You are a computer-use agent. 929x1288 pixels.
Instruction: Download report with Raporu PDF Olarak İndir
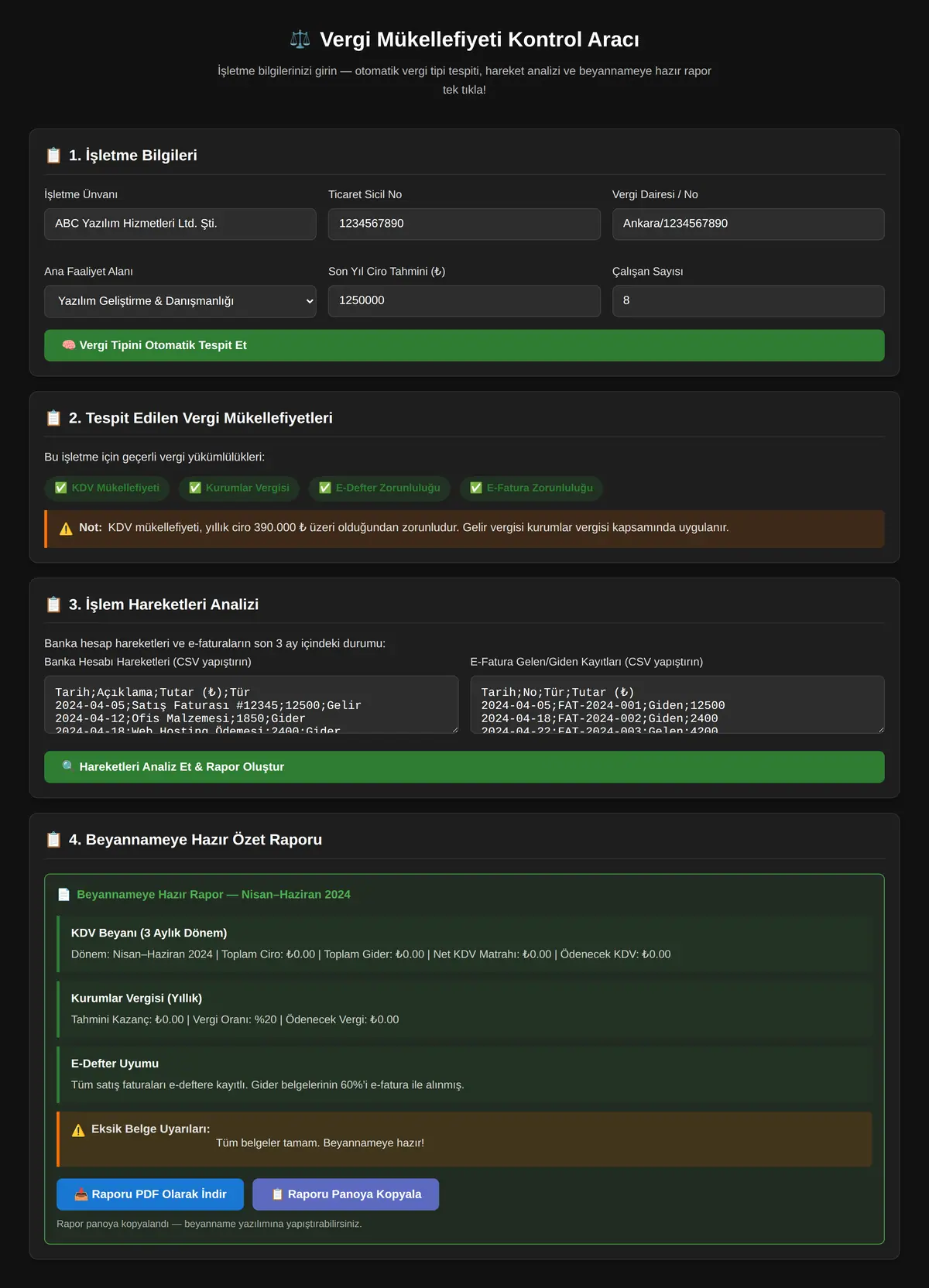150,1194
